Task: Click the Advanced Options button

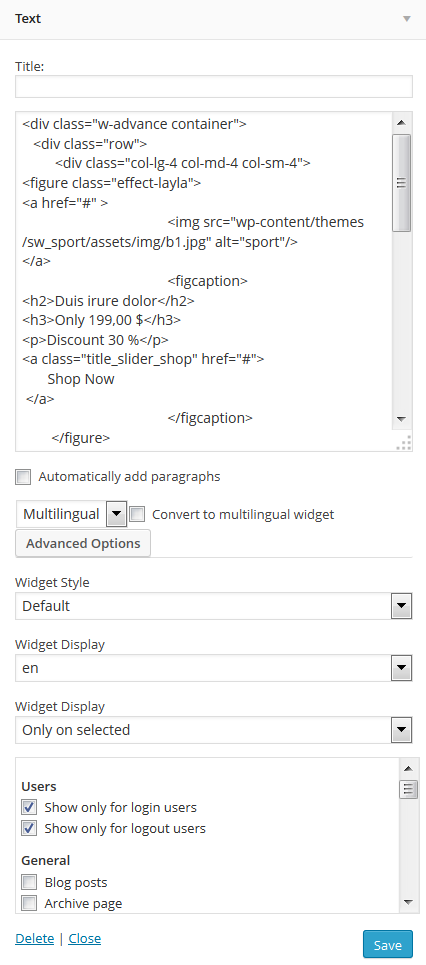Action: point(83,543)
